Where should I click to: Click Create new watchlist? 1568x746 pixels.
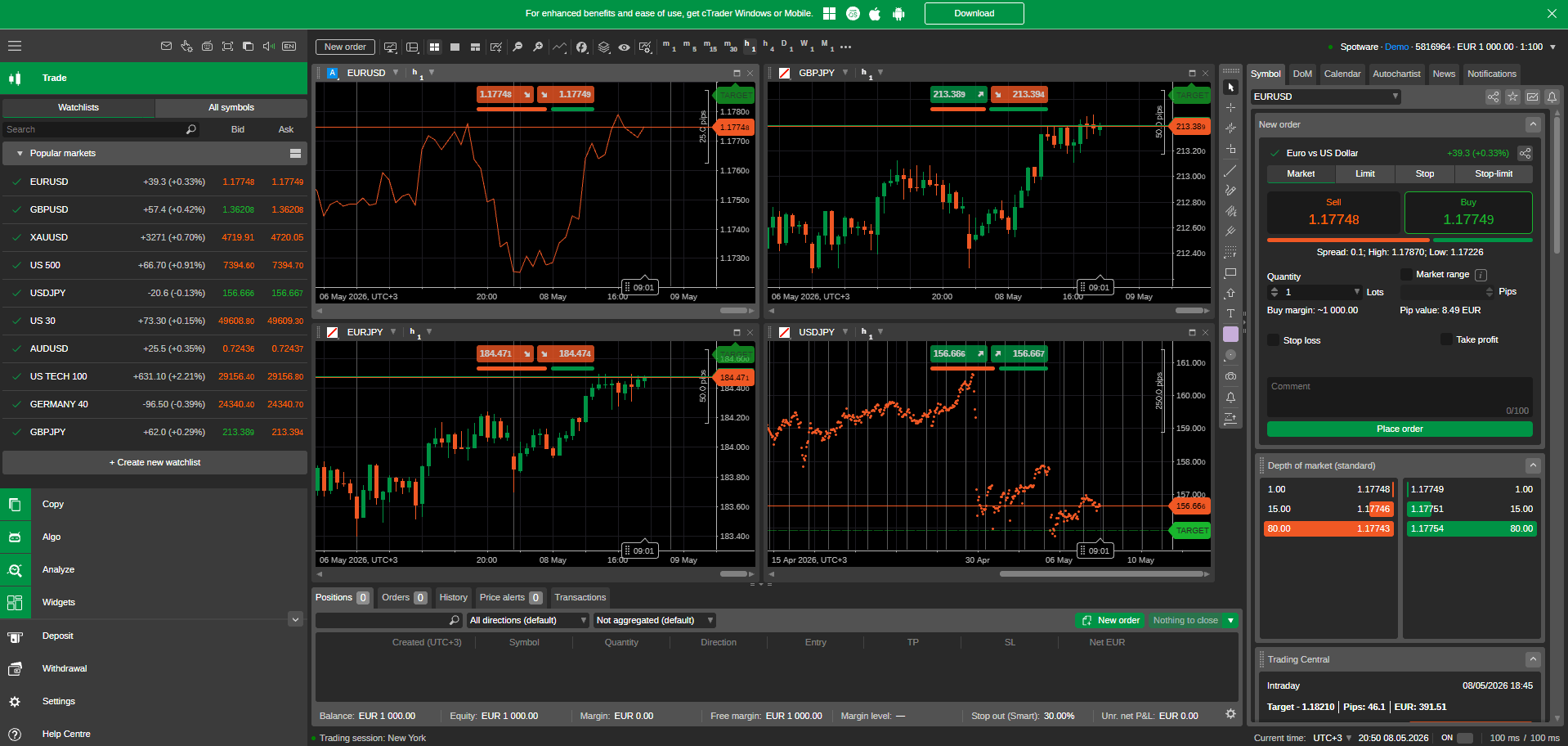click(155, 462)
